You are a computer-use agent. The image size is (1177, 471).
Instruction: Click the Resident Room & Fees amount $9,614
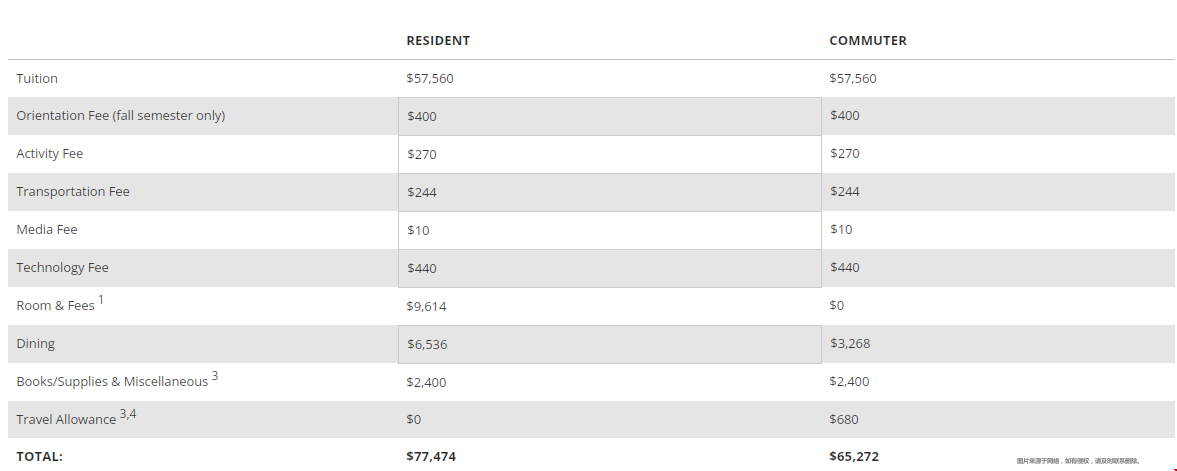[426, 306]
